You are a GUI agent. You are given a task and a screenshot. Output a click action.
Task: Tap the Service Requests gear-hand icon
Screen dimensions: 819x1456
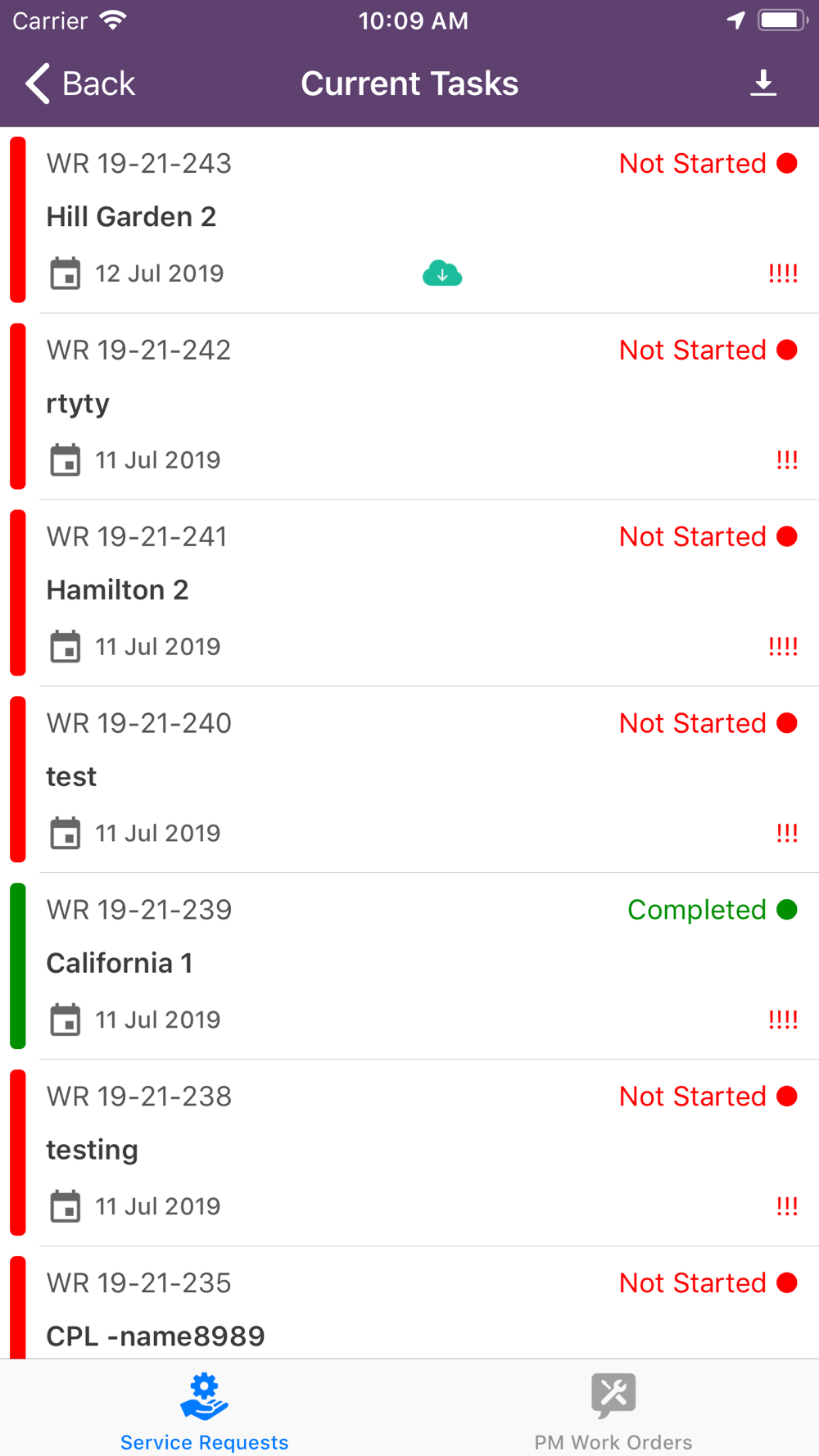tap(204, 1397)
